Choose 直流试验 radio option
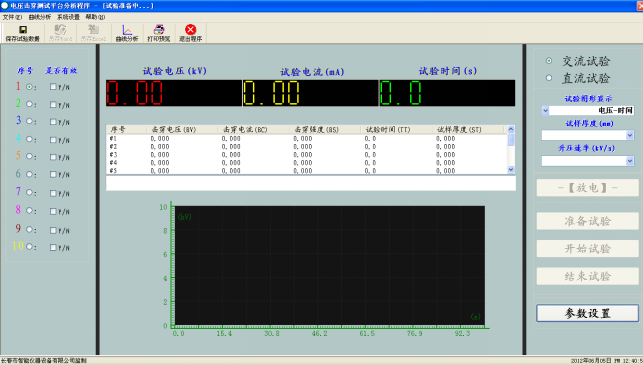This screenshot has width=643, height=365. click(x=549, y=78)
